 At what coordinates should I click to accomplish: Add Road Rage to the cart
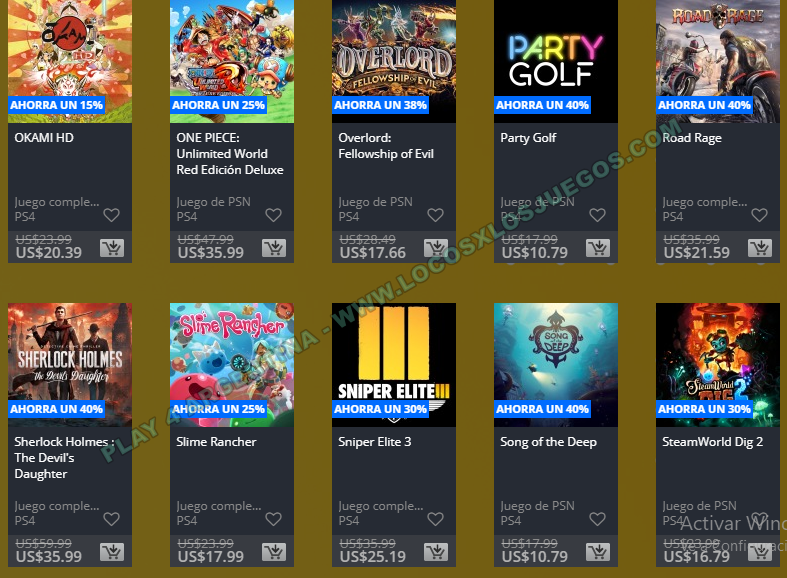click(x=760, y=248)
